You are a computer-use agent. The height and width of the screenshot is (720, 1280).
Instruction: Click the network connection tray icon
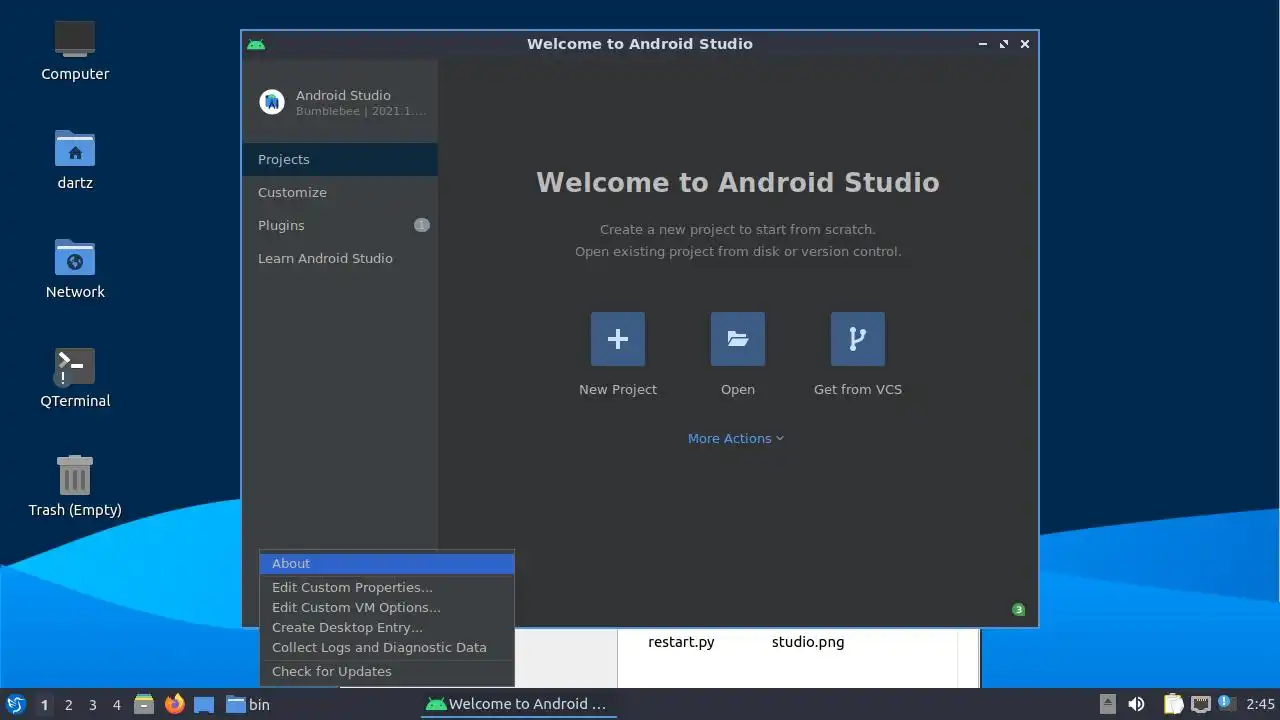coord(1200,704)
